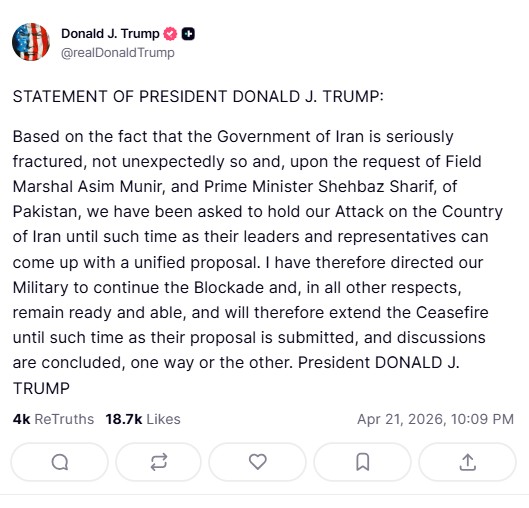
Task: View the 18.7k Likes list
Action: coord(143,419)
